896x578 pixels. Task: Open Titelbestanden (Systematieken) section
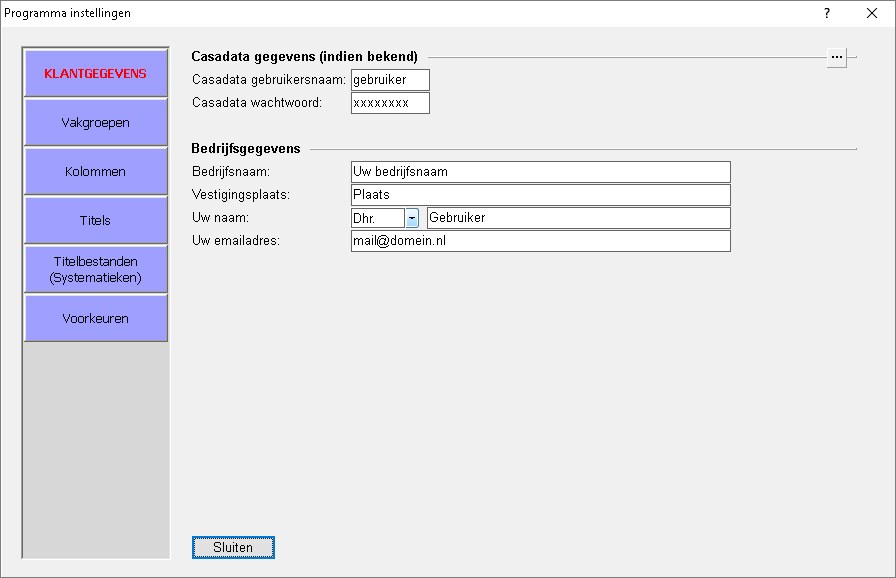click(95, 269)
